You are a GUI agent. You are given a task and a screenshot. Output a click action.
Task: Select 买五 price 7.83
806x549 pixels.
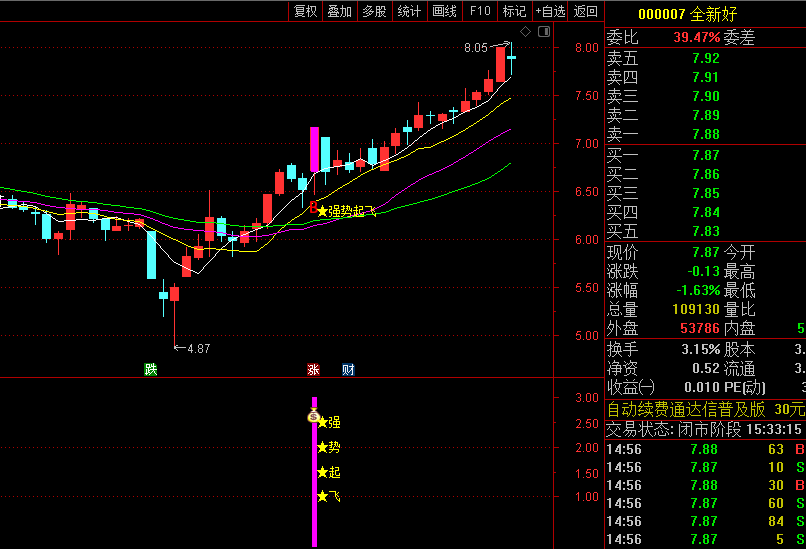pos(706,231)
